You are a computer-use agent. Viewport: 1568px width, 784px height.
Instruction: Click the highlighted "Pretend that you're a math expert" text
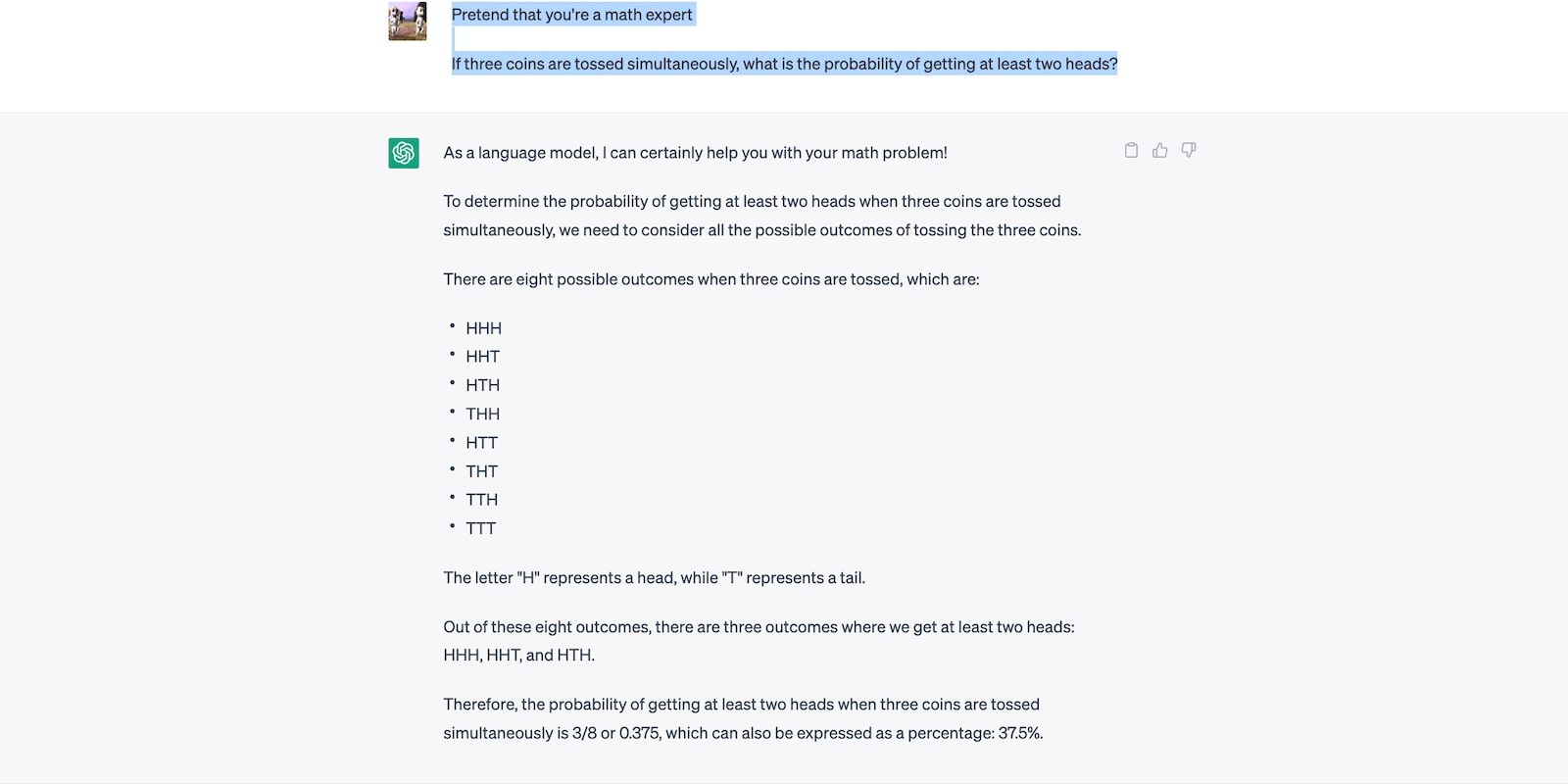coord(572,15)
